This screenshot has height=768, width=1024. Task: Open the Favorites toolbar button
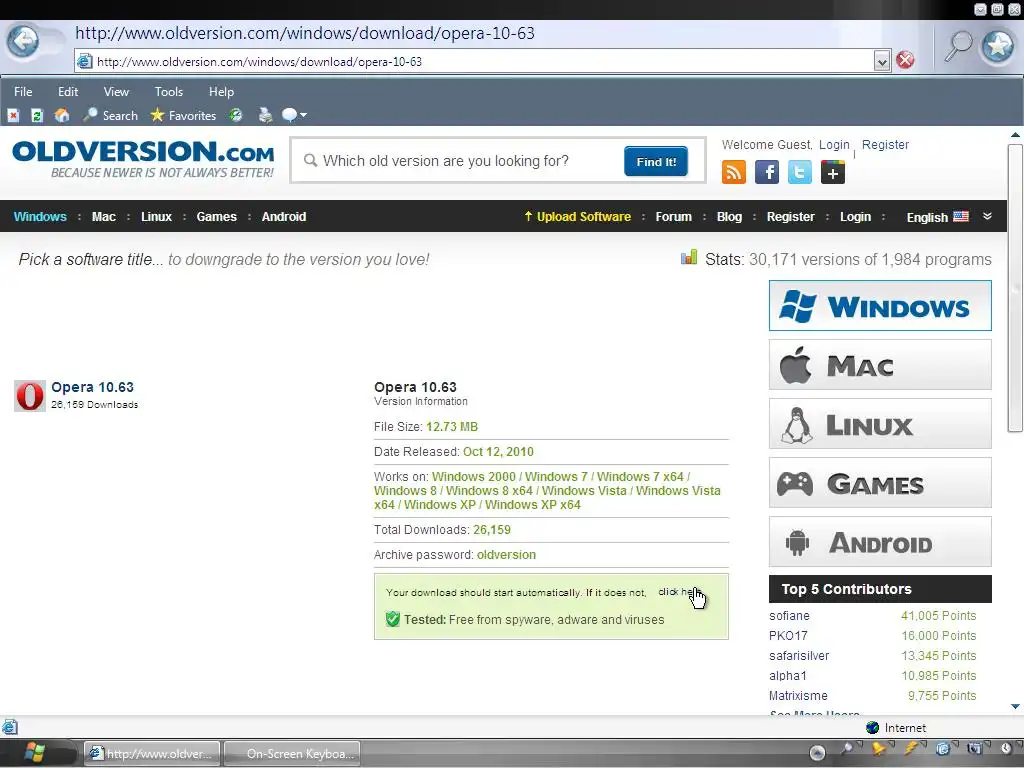(183, 116)
